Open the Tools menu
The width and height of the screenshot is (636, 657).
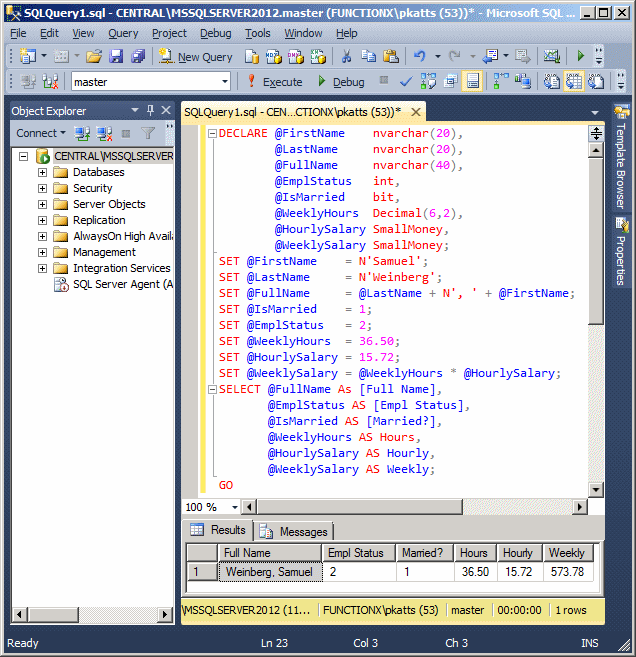coord(258,33)
